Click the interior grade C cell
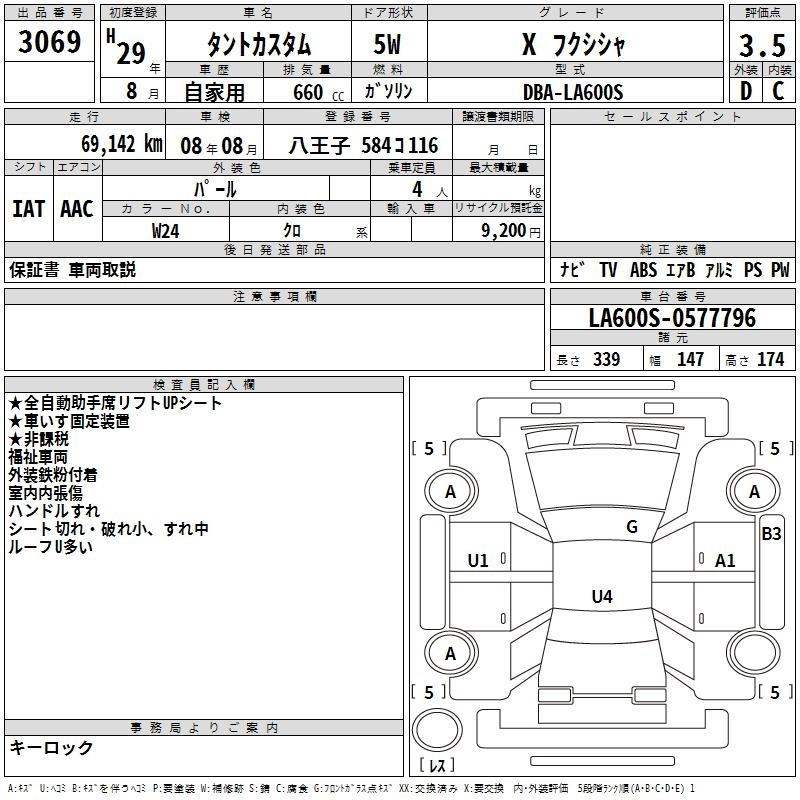800x800 pixels. [x=778, y=91]
